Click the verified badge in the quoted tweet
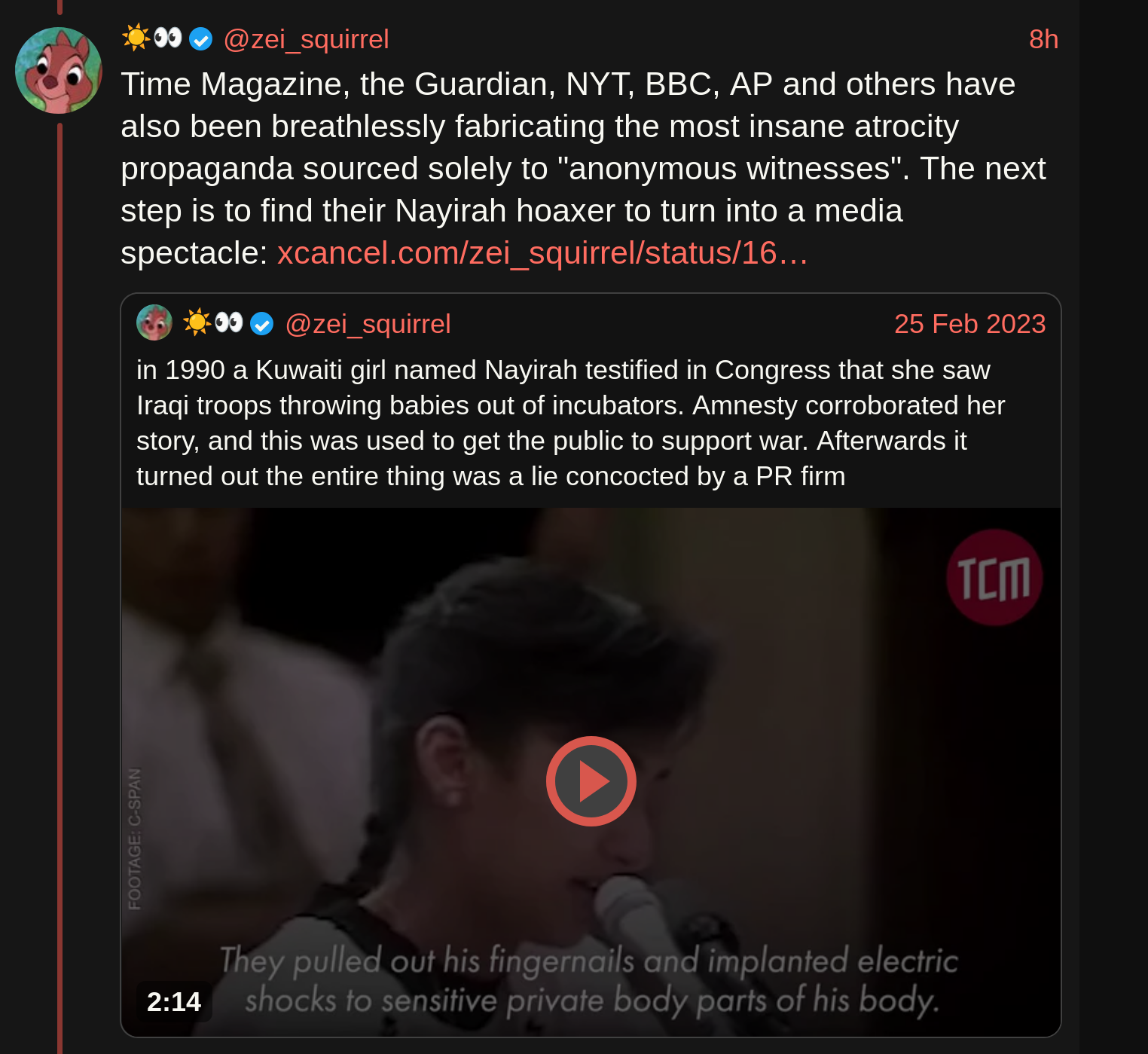 coord(261,324)
